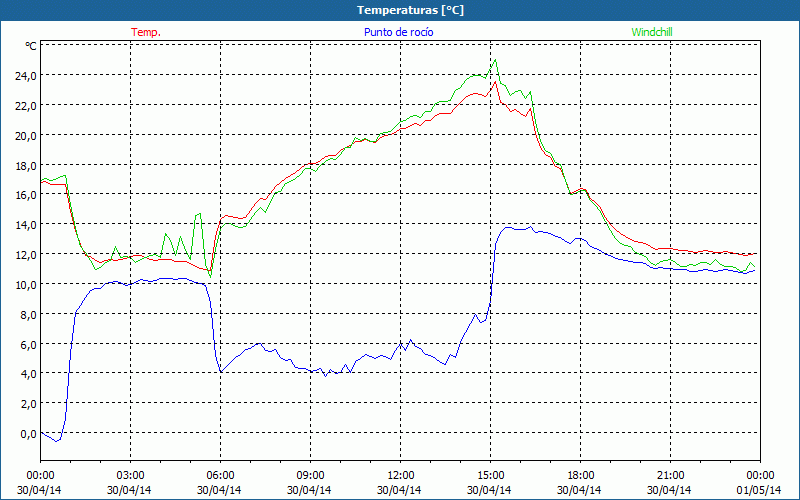
Task: Click the 22,0 y-axis value
Action: coord(26,106)
